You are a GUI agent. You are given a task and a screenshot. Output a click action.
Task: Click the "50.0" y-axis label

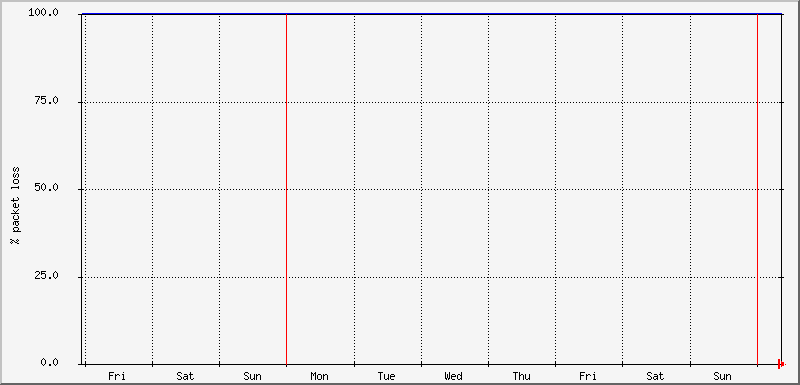(47, 188)
